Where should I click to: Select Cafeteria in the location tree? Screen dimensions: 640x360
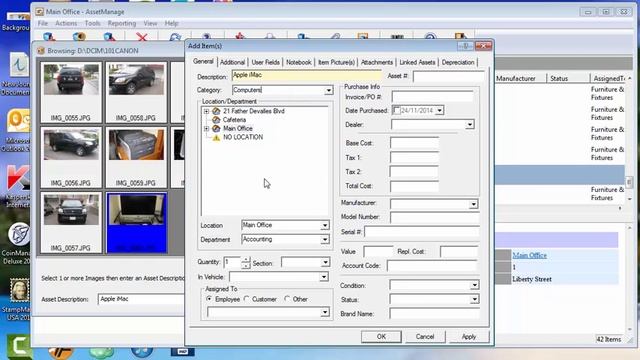click(x=234, y=120)
